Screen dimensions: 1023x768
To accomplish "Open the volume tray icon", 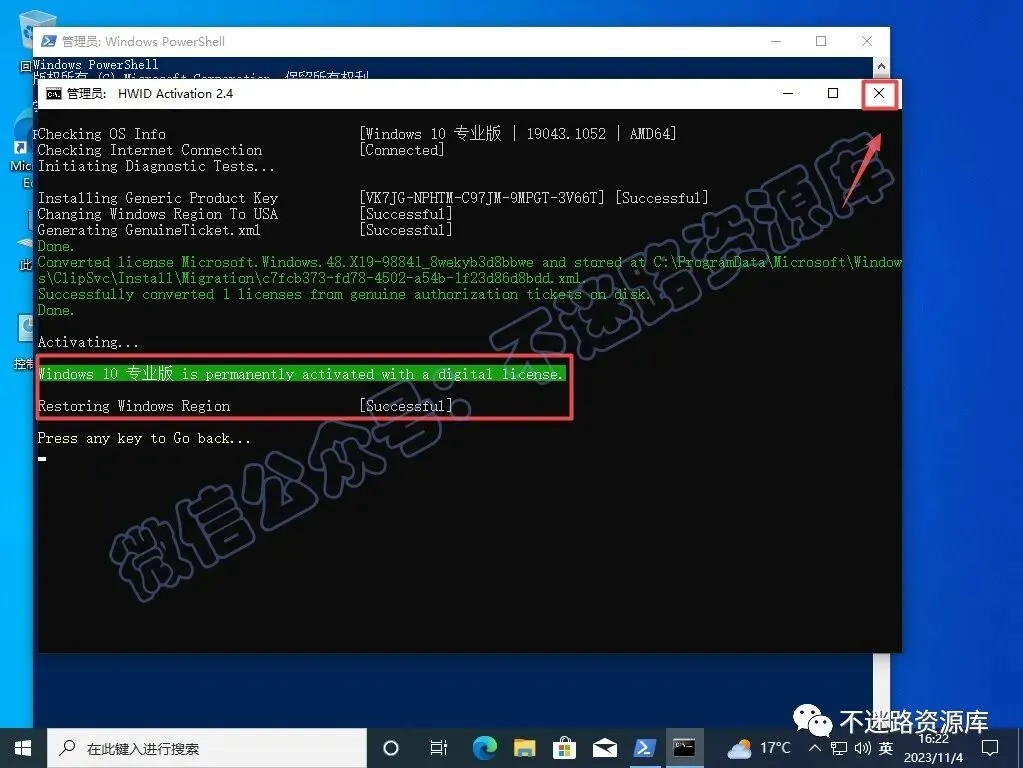I will coord(863,748).
